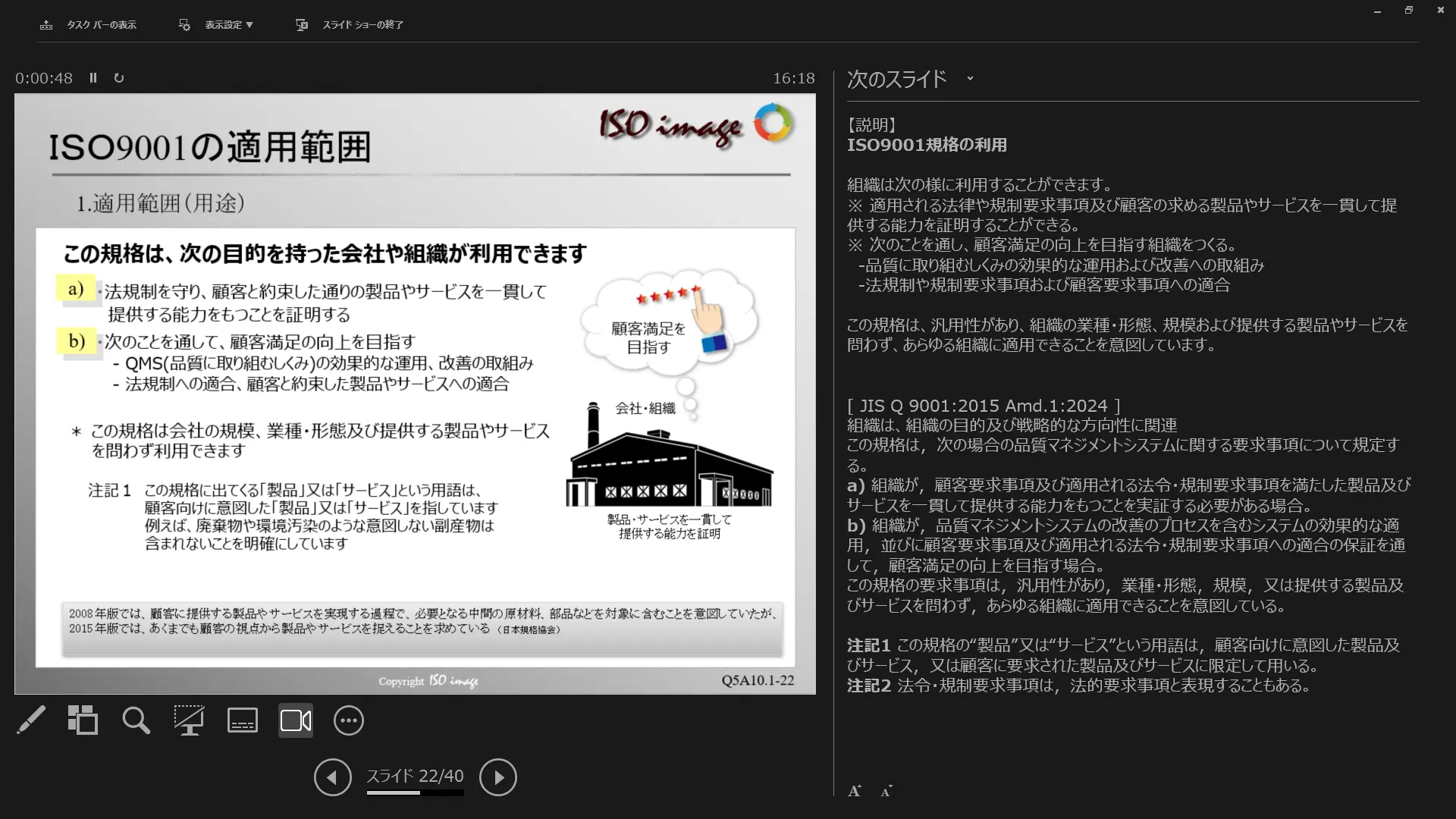Click the current slide preview image
The image size is (1456, 819).
click(415, 394)
